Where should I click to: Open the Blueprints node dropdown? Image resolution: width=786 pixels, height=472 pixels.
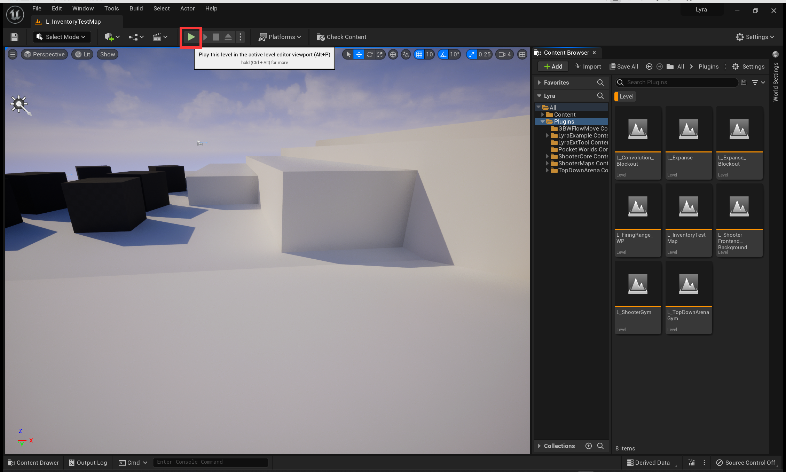point(136,37)
